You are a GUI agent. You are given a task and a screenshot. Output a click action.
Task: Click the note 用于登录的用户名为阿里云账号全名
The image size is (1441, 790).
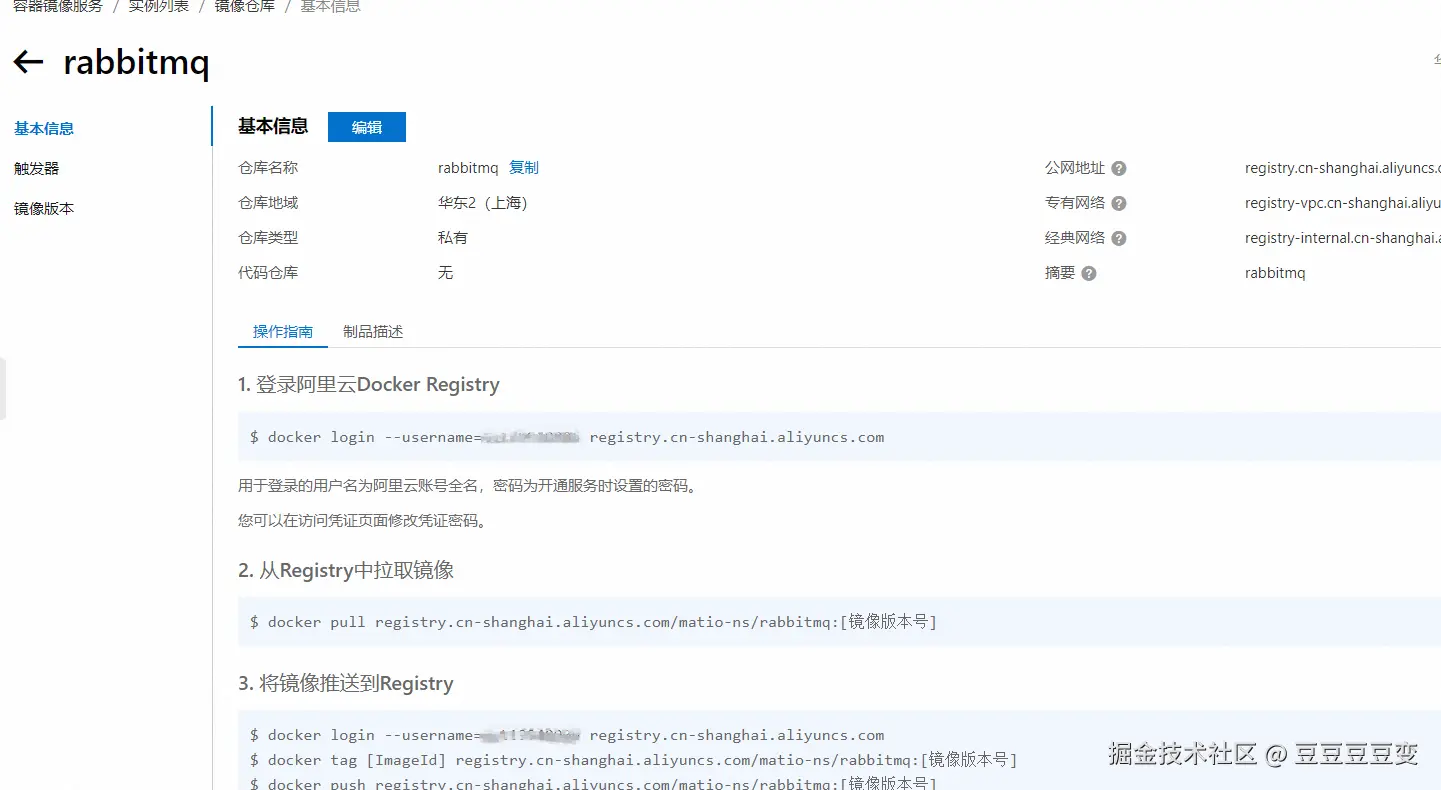click(x=467, y=486)
